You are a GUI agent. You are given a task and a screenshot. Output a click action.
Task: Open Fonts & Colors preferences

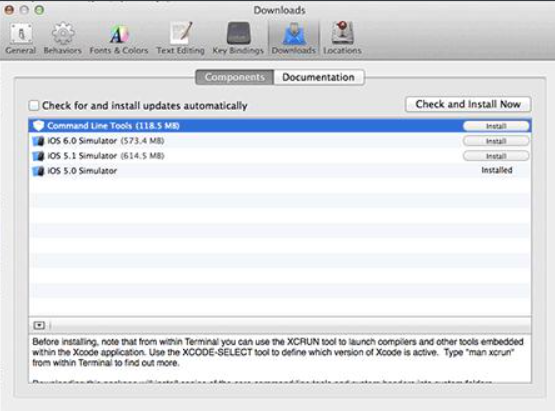(x=119, y=38)
